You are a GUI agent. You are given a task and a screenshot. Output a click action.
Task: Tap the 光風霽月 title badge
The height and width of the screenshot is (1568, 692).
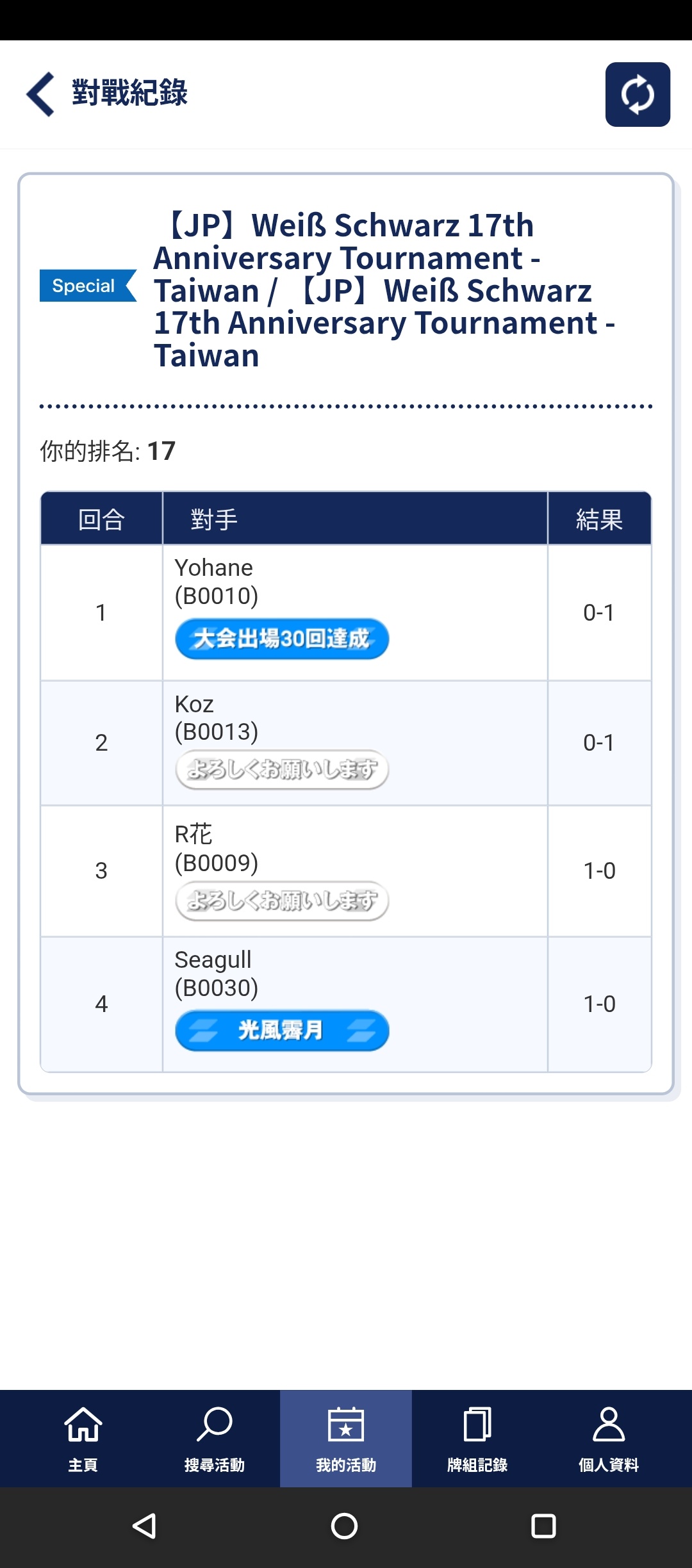point(282,1031)
